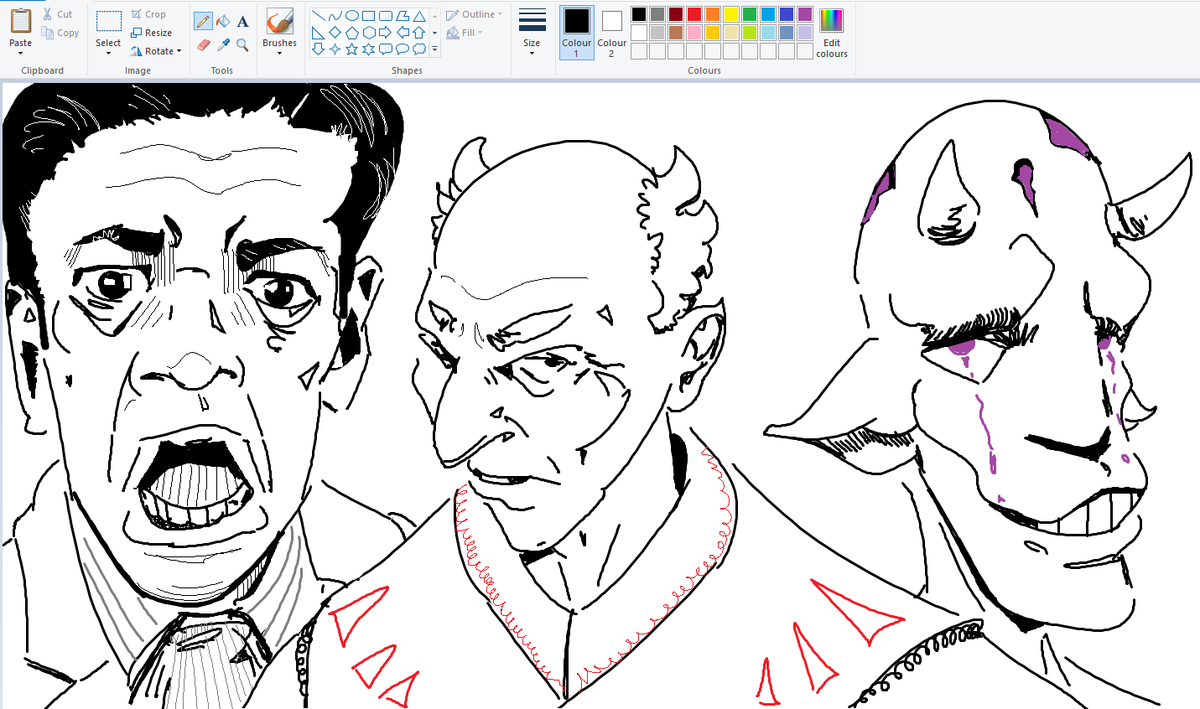
Task: Choose the Polygon shape
Action: (x=402, y=16)
